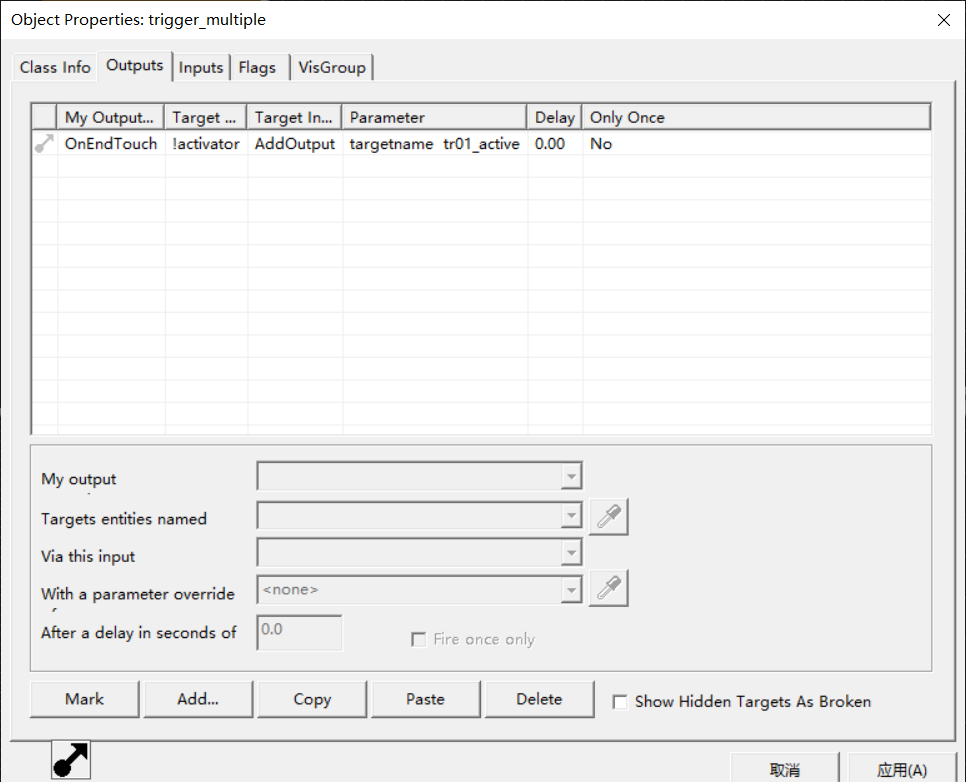Click the Parameter column header
This screenshot has width=966, height=782.
[x=434, y=117]
